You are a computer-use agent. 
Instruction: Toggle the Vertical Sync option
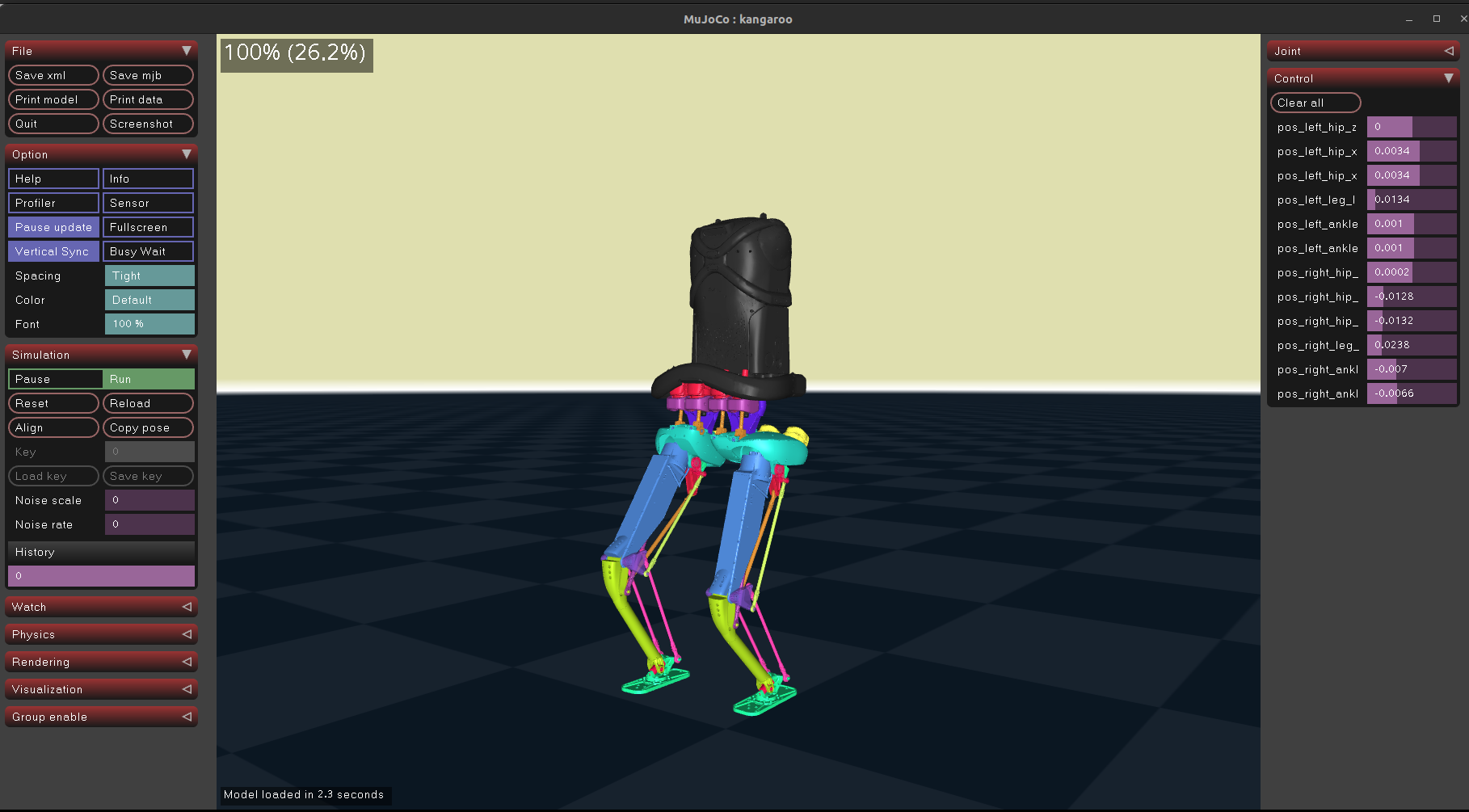coord(53,251)
